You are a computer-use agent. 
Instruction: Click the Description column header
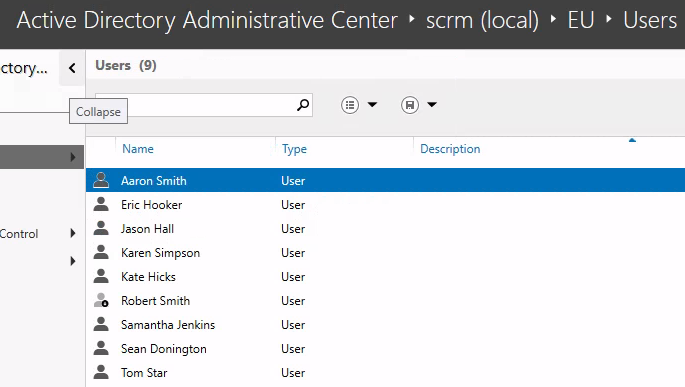pos(450,149)
